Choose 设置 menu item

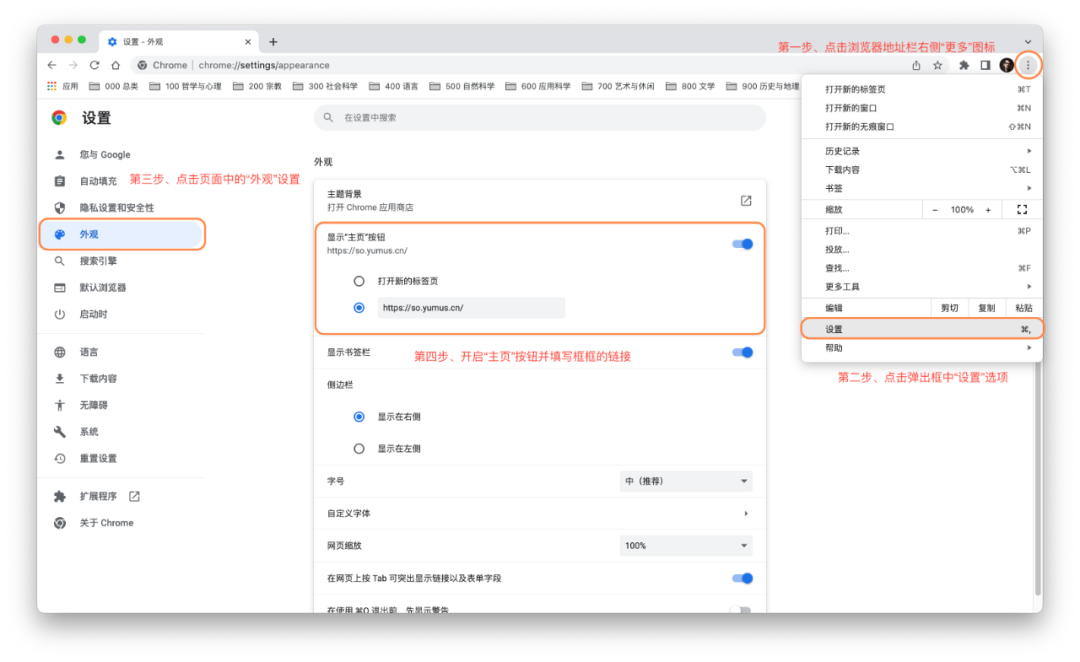922,329
